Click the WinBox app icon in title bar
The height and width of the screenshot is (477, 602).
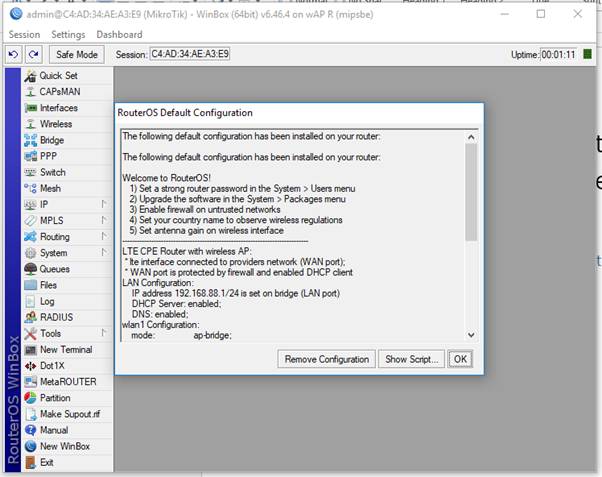(16, 14)
